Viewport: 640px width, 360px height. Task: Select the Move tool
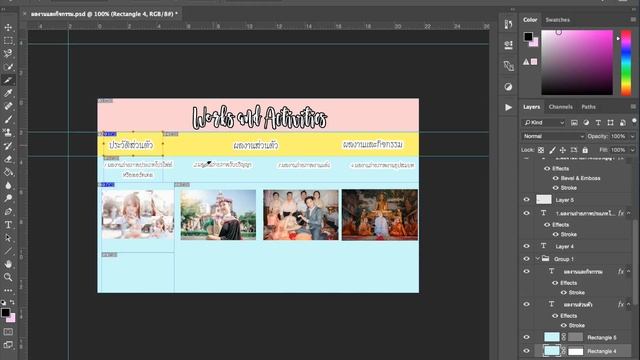click(x=8, y=27)
